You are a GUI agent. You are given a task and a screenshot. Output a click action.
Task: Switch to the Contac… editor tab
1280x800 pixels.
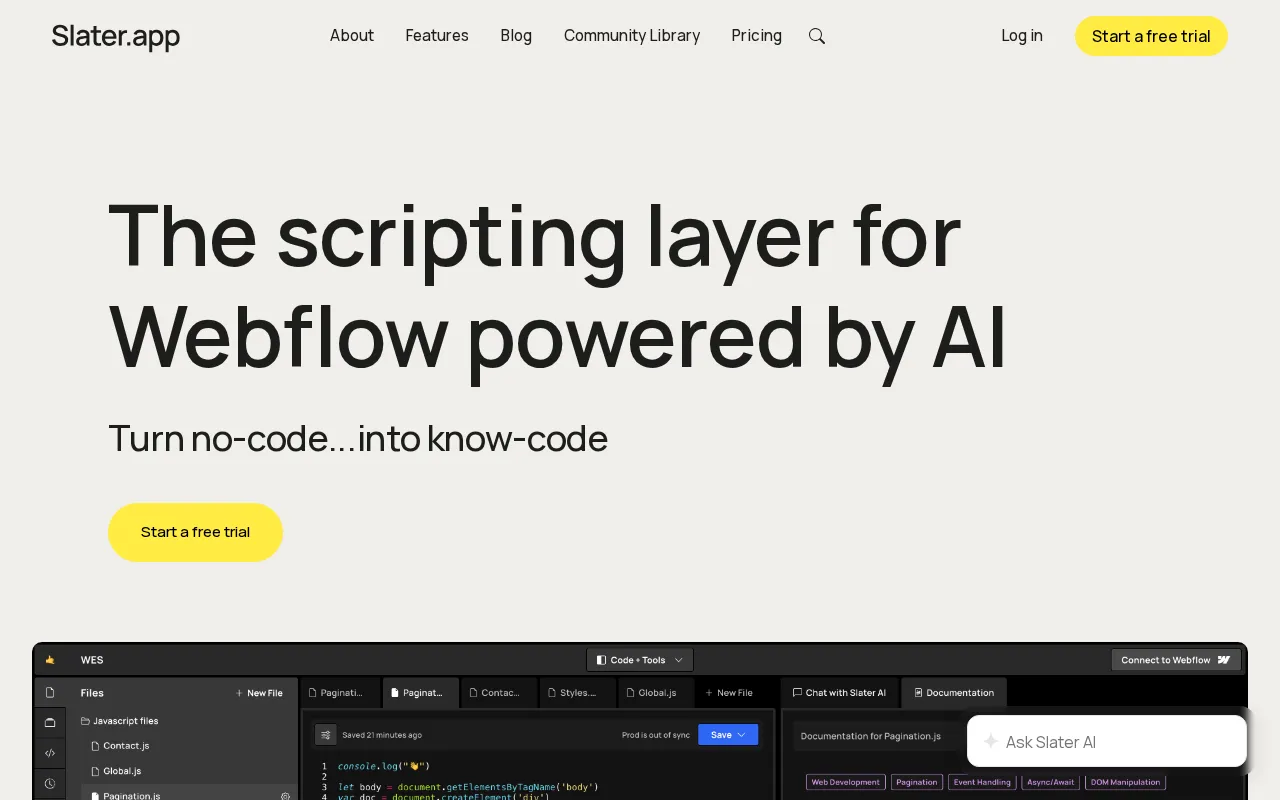(x=500, y=693)
